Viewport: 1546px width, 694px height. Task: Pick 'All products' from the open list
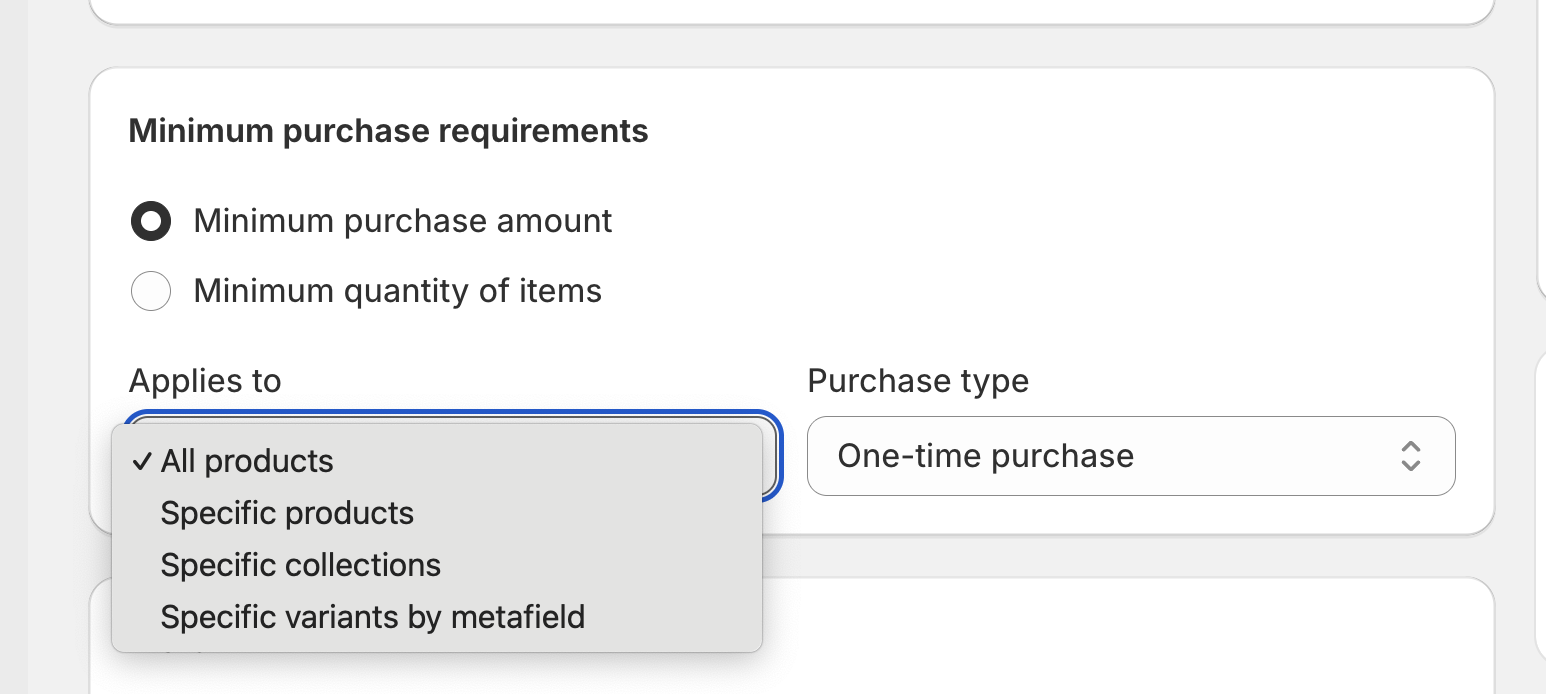247,461
